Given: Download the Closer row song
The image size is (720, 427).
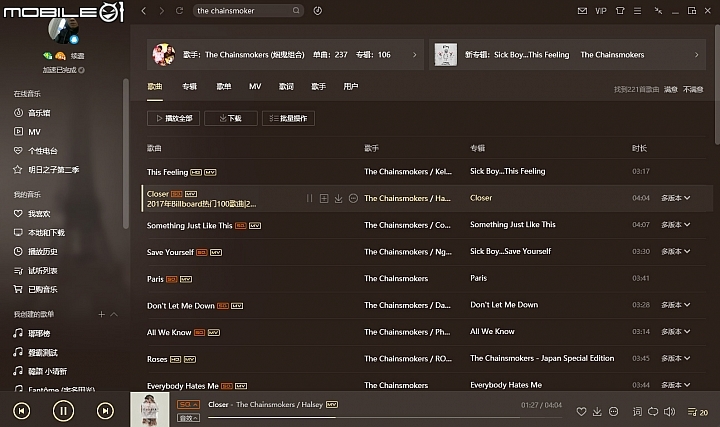Looking at the screenshot, I should pos(338,198).
